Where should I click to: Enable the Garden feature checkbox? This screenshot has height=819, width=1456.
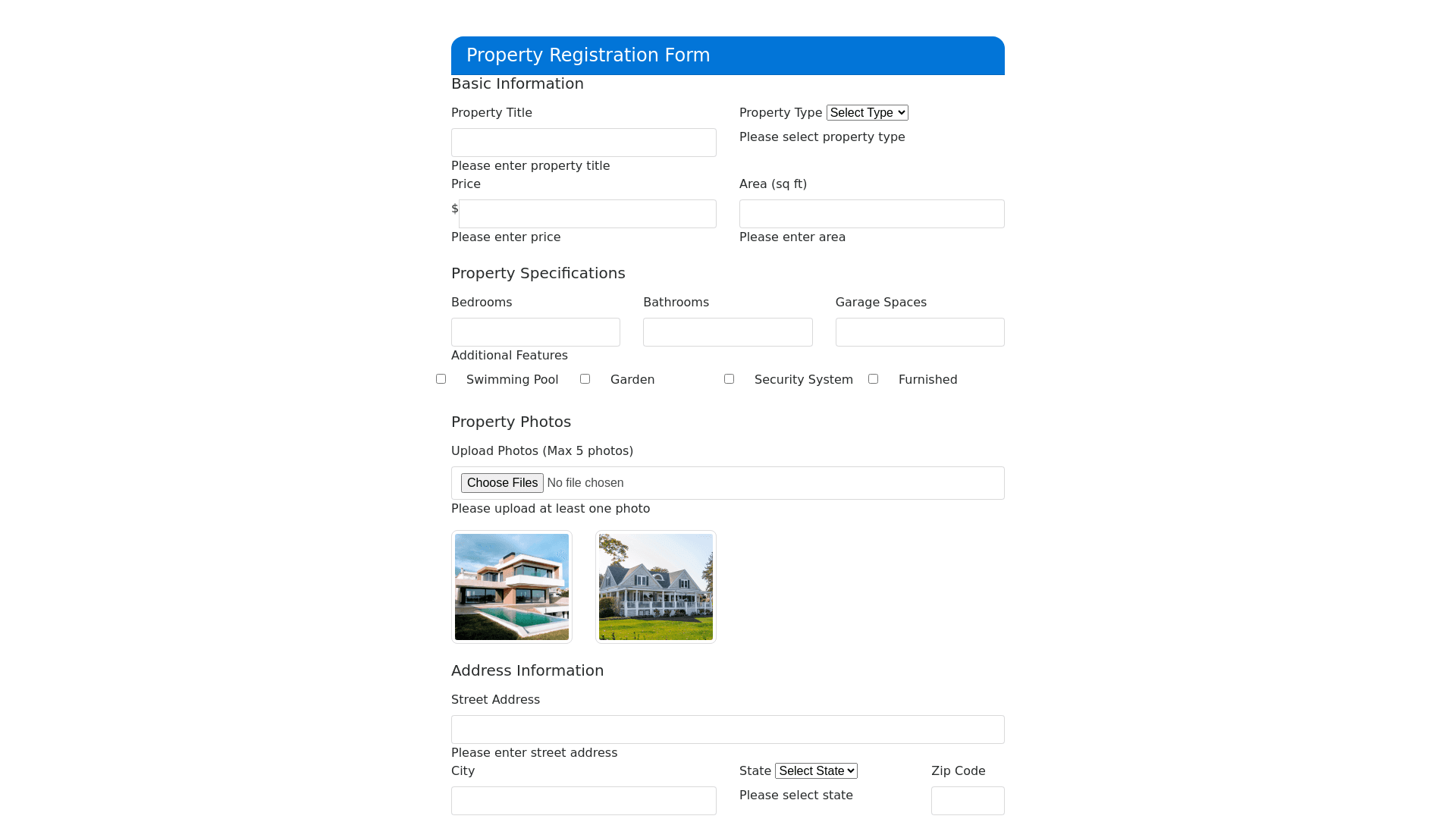point(585,378)
